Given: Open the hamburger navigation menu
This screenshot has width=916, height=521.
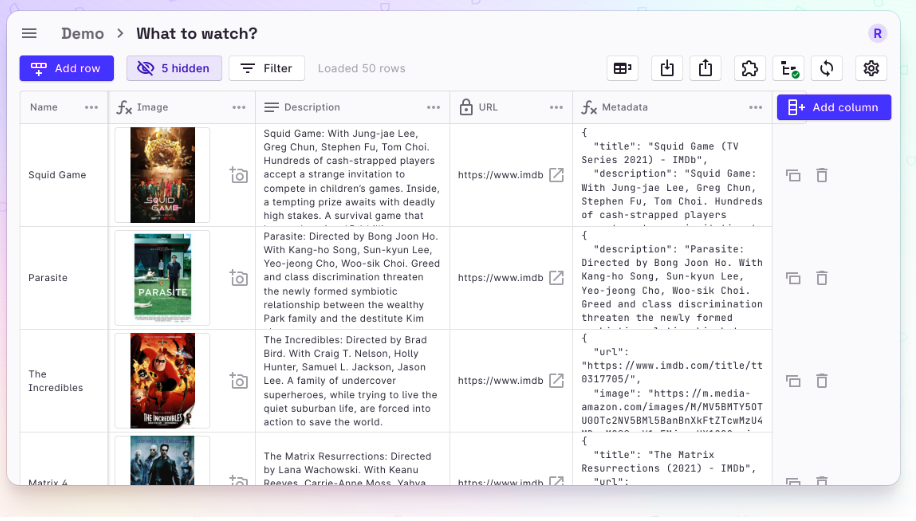Looking at the screenshot, I should coord(29,33).
